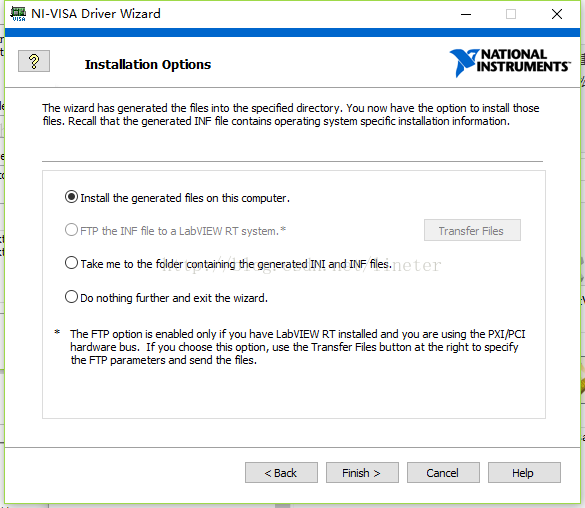The width and height of the screenshot is (585, 508).
Task: Click the NI-VISA Driver Wizard title text
Action: click(x=96, y=14)
